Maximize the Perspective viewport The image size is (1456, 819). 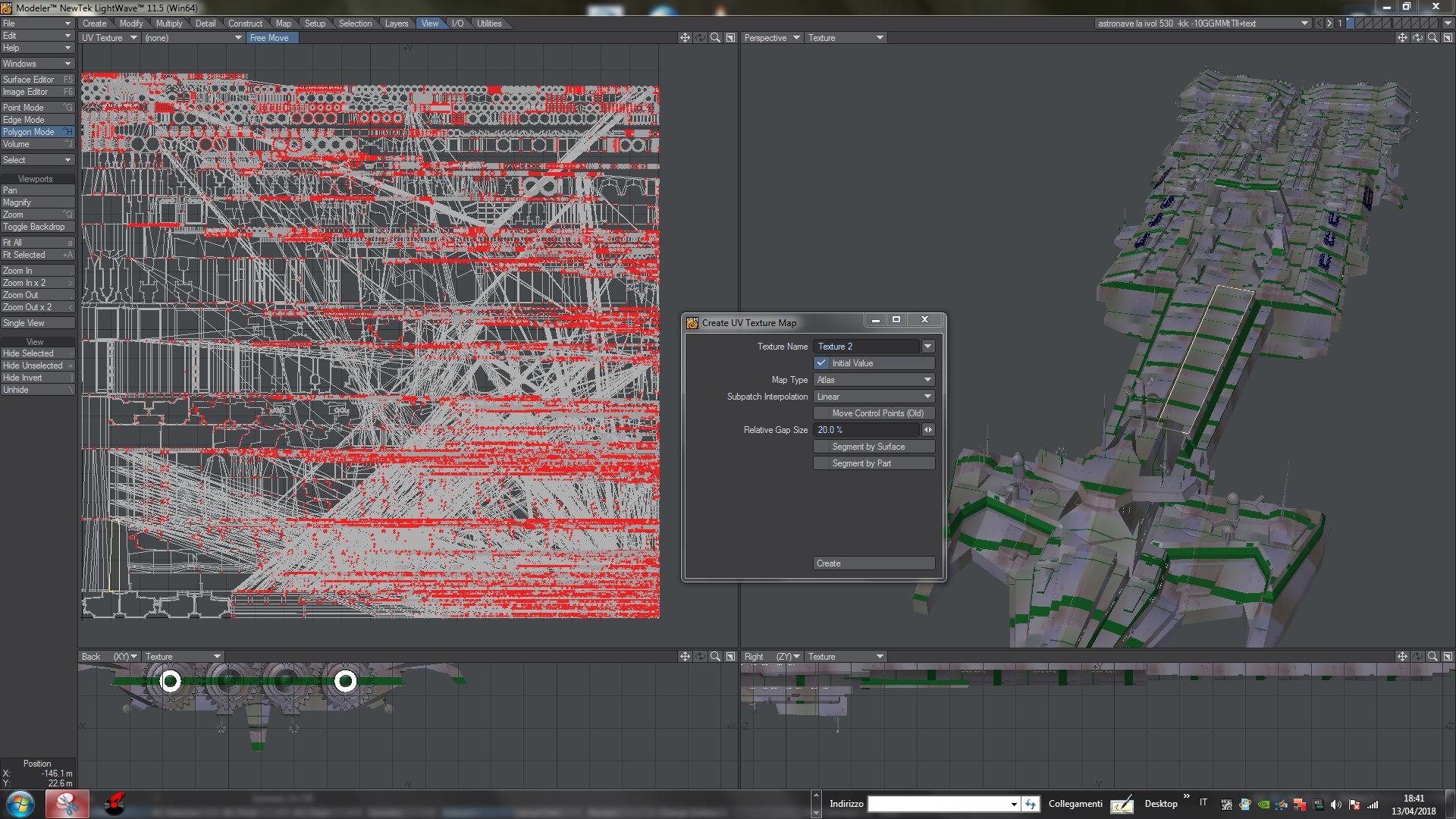click(x=1448, y=38)
